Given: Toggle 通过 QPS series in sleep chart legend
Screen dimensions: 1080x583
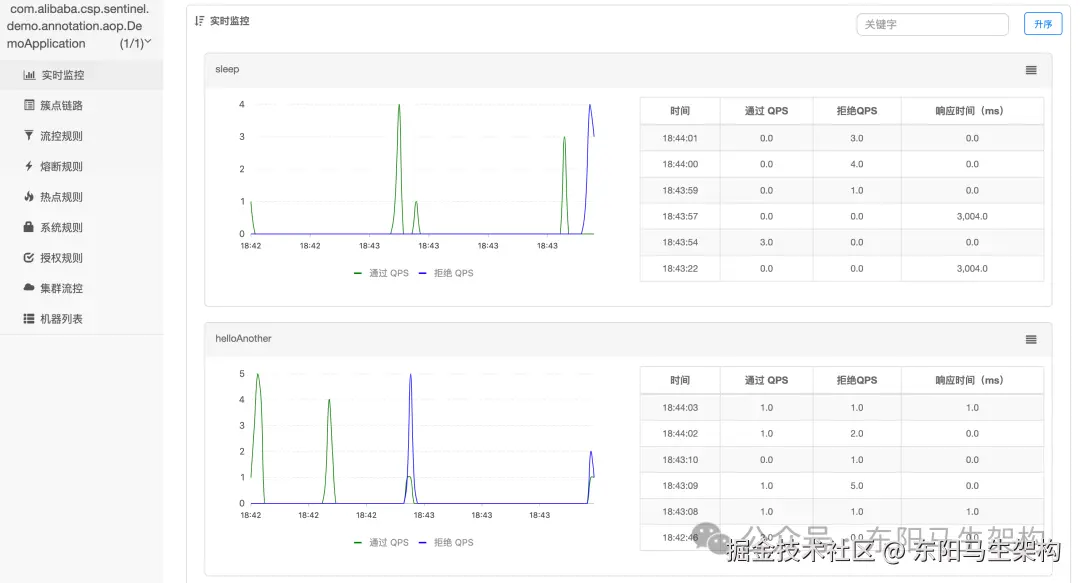Looking at the screenshot, I should pos(382,273).
